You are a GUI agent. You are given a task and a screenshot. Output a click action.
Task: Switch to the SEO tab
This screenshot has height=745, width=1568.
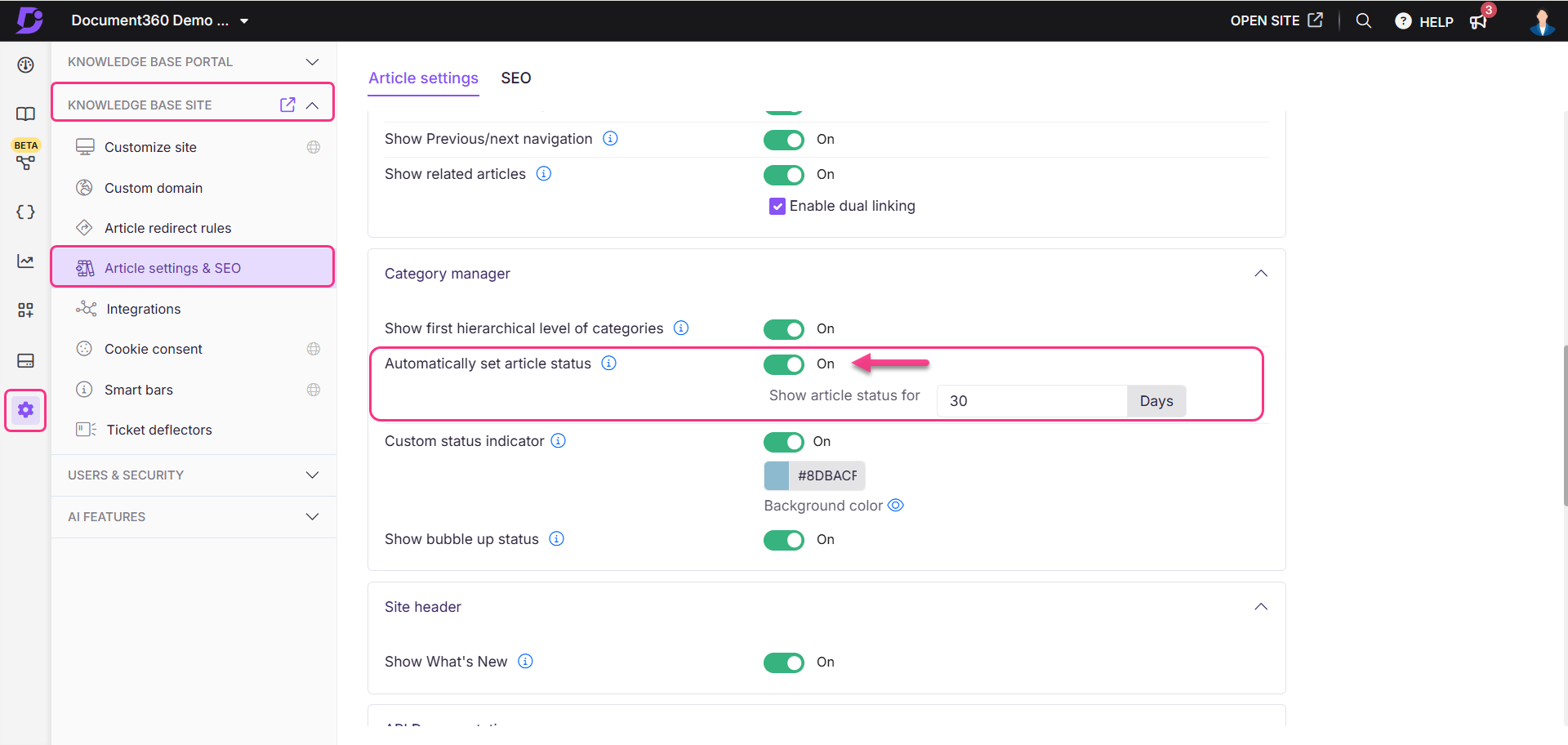[x=516, y=78]
